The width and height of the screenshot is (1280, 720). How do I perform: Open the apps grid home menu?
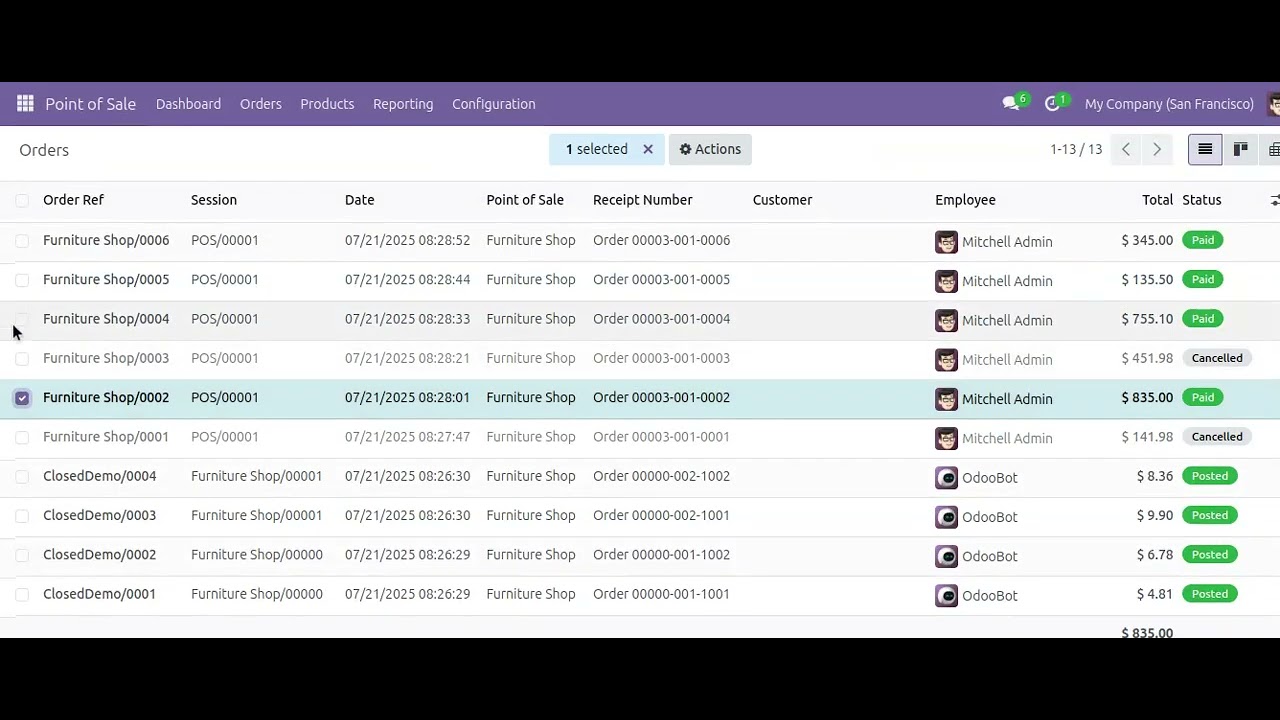click(25, 104)
